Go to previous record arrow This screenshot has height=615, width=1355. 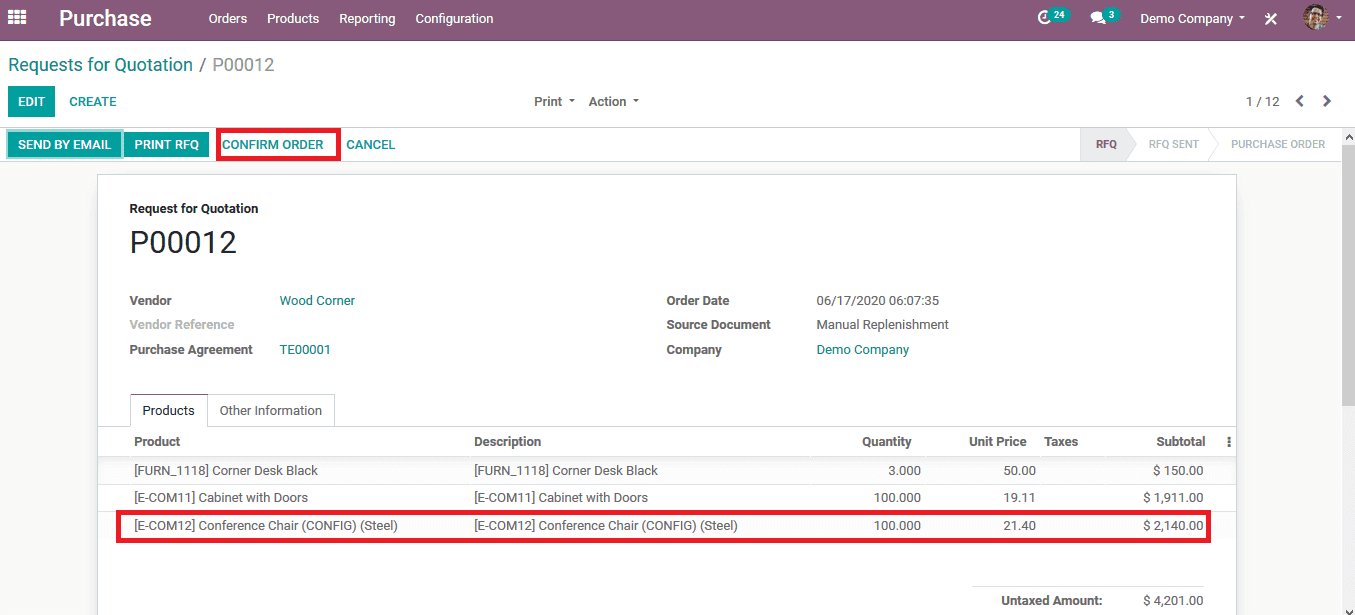click(1300, 101)
